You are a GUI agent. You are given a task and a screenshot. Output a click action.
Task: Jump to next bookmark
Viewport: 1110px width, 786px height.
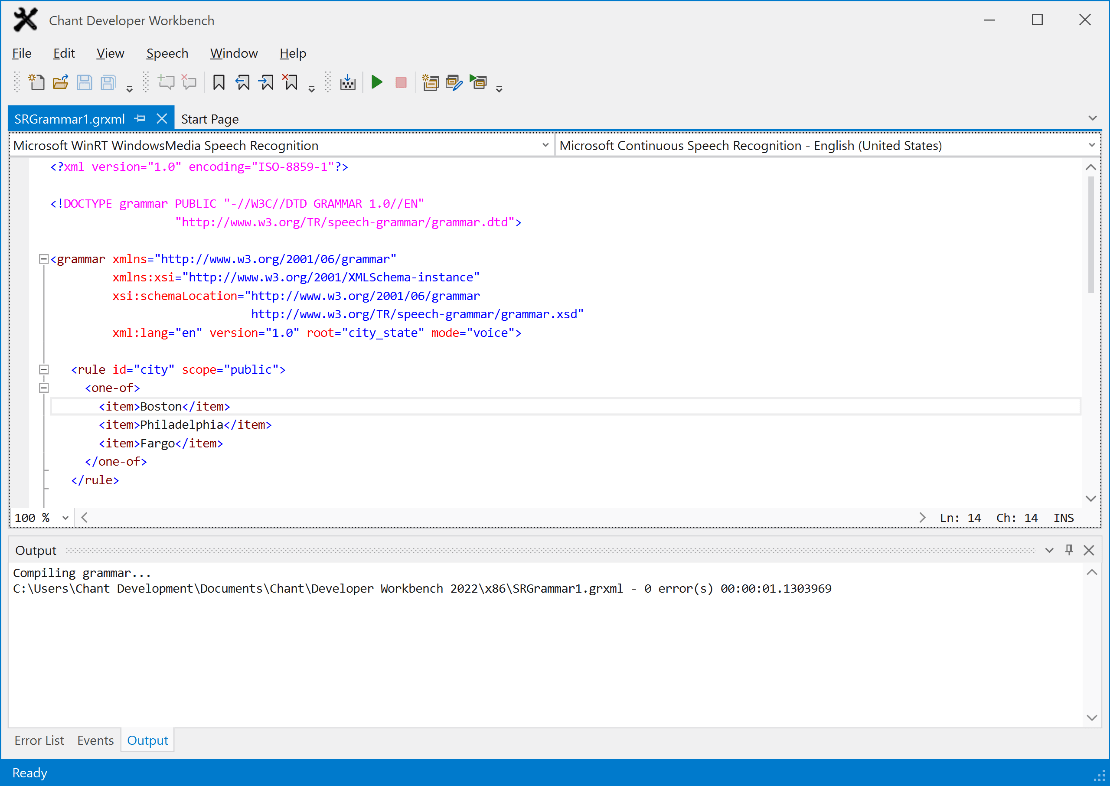pos(266,82)
